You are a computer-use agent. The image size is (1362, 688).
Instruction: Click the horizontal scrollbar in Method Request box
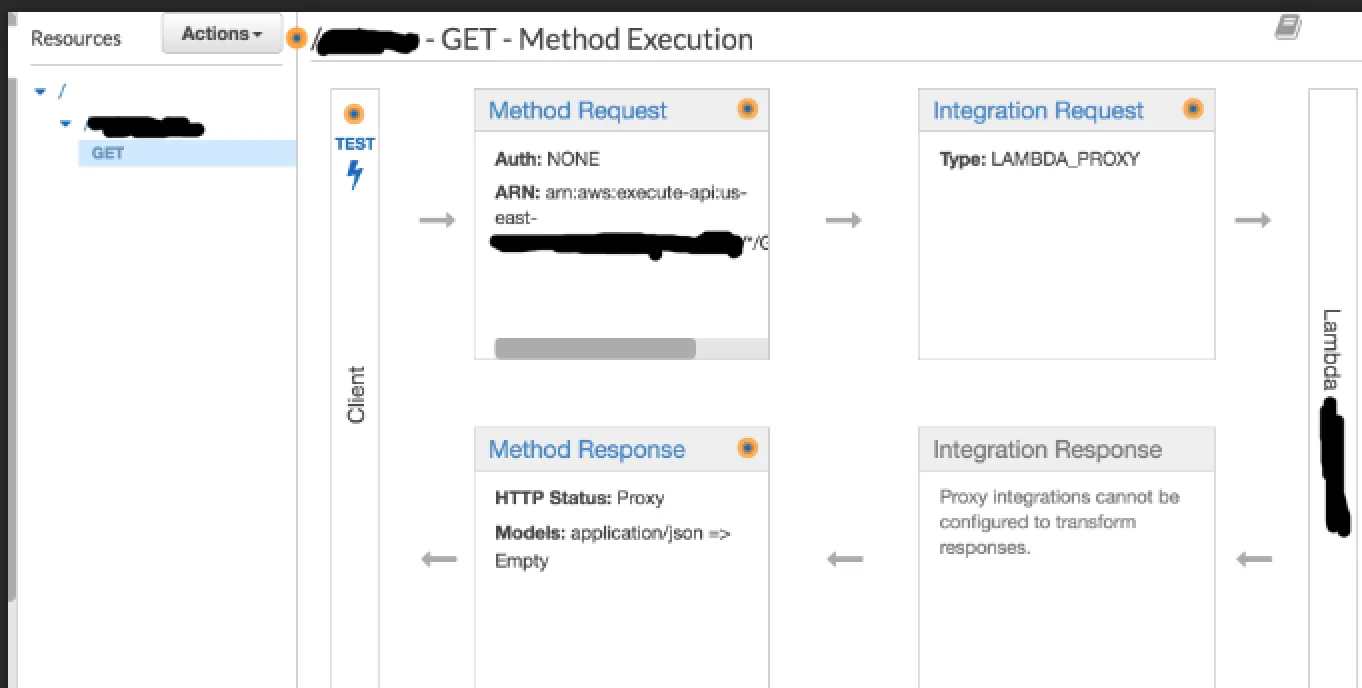(595, 348)
